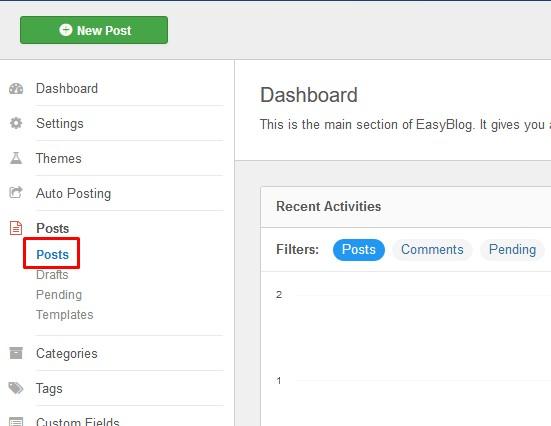
Task: Click the Themes flask icon
Action: pyautogui.click(x=16, y=158)
